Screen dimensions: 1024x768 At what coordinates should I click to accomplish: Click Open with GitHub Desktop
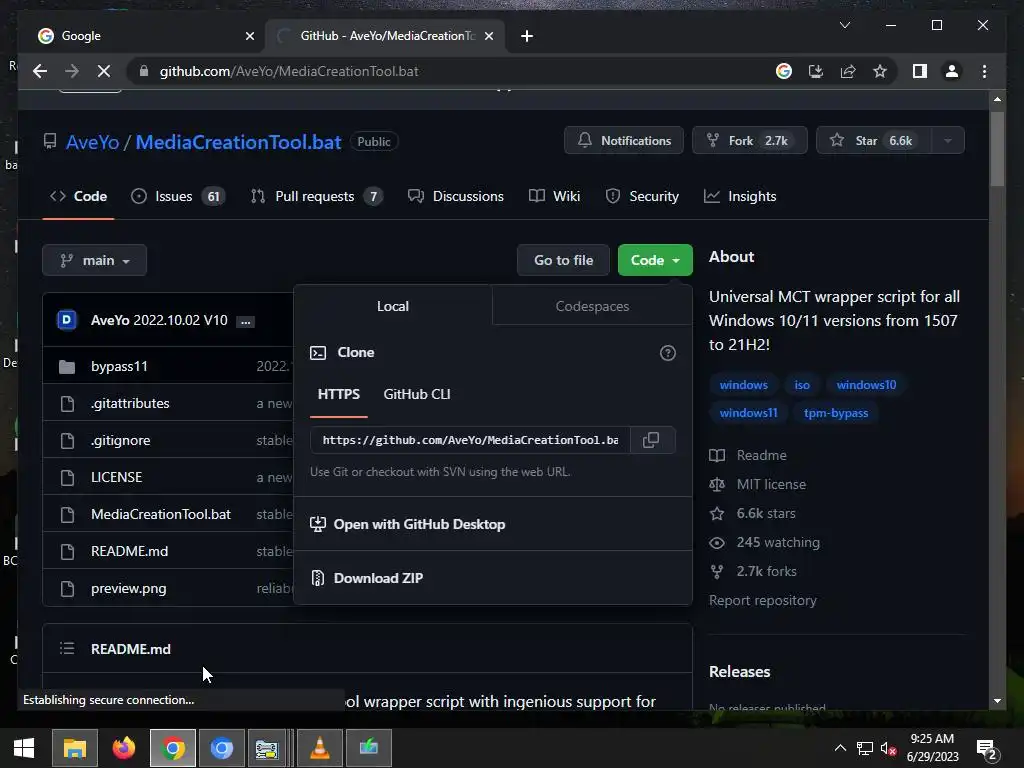419,524
